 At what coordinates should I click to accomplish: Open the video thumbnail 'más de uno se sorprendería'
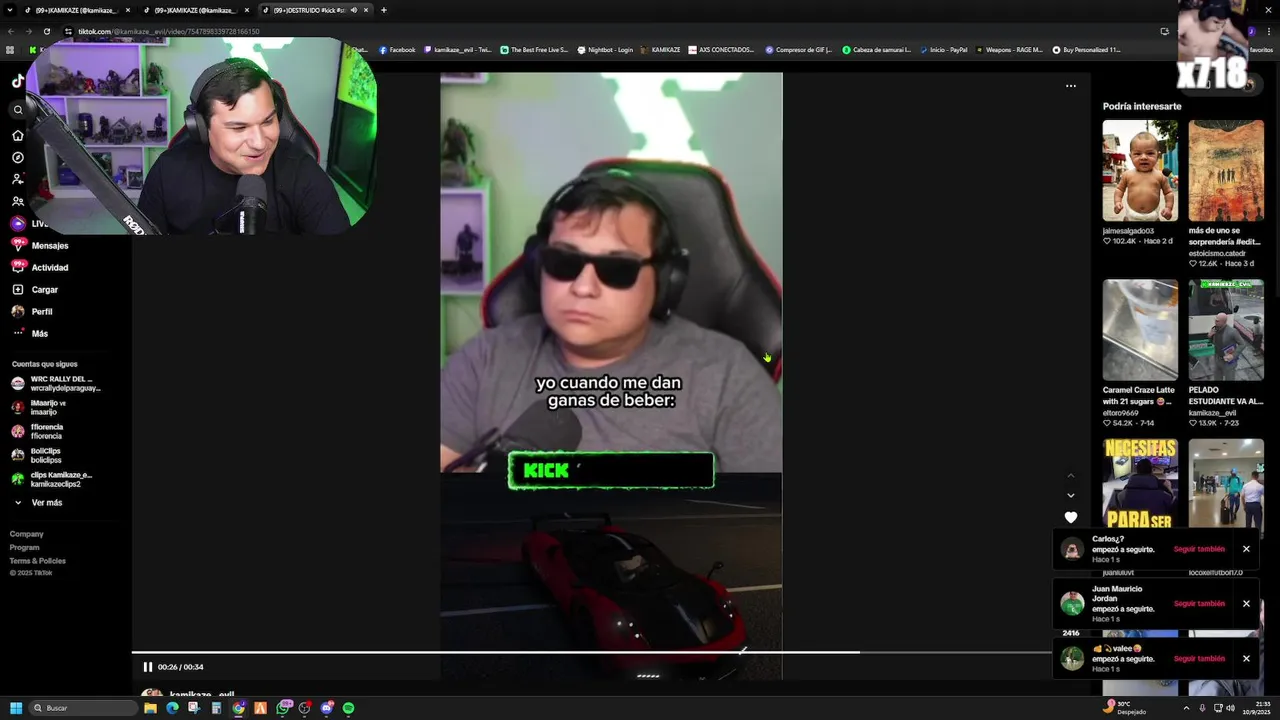[1226, 170]
